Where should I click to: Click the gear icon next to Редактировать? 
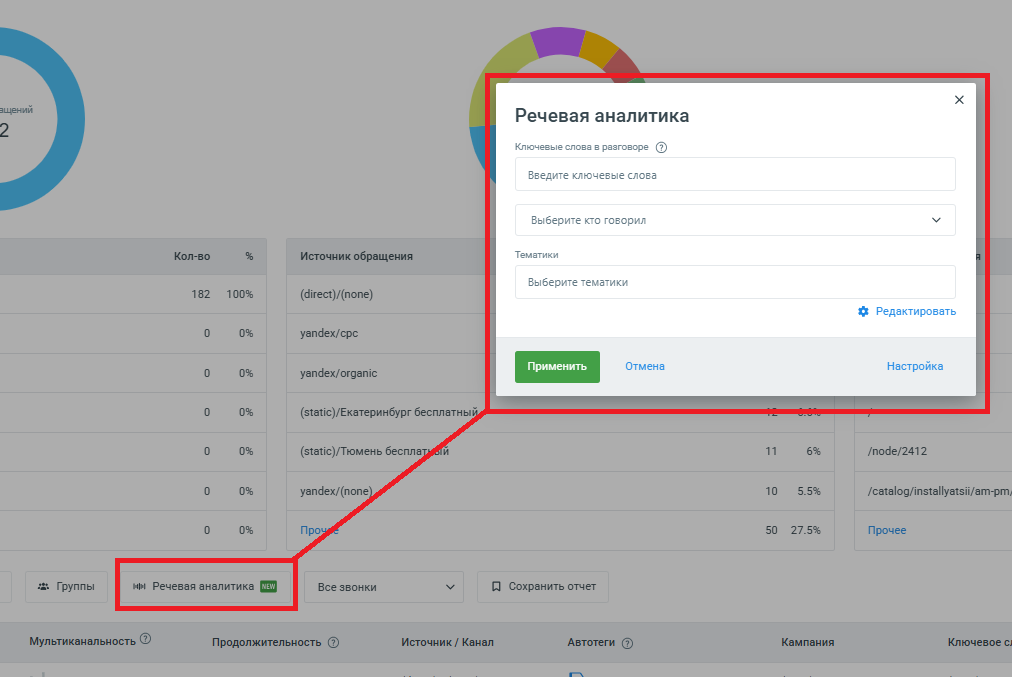tap(863, 312)
